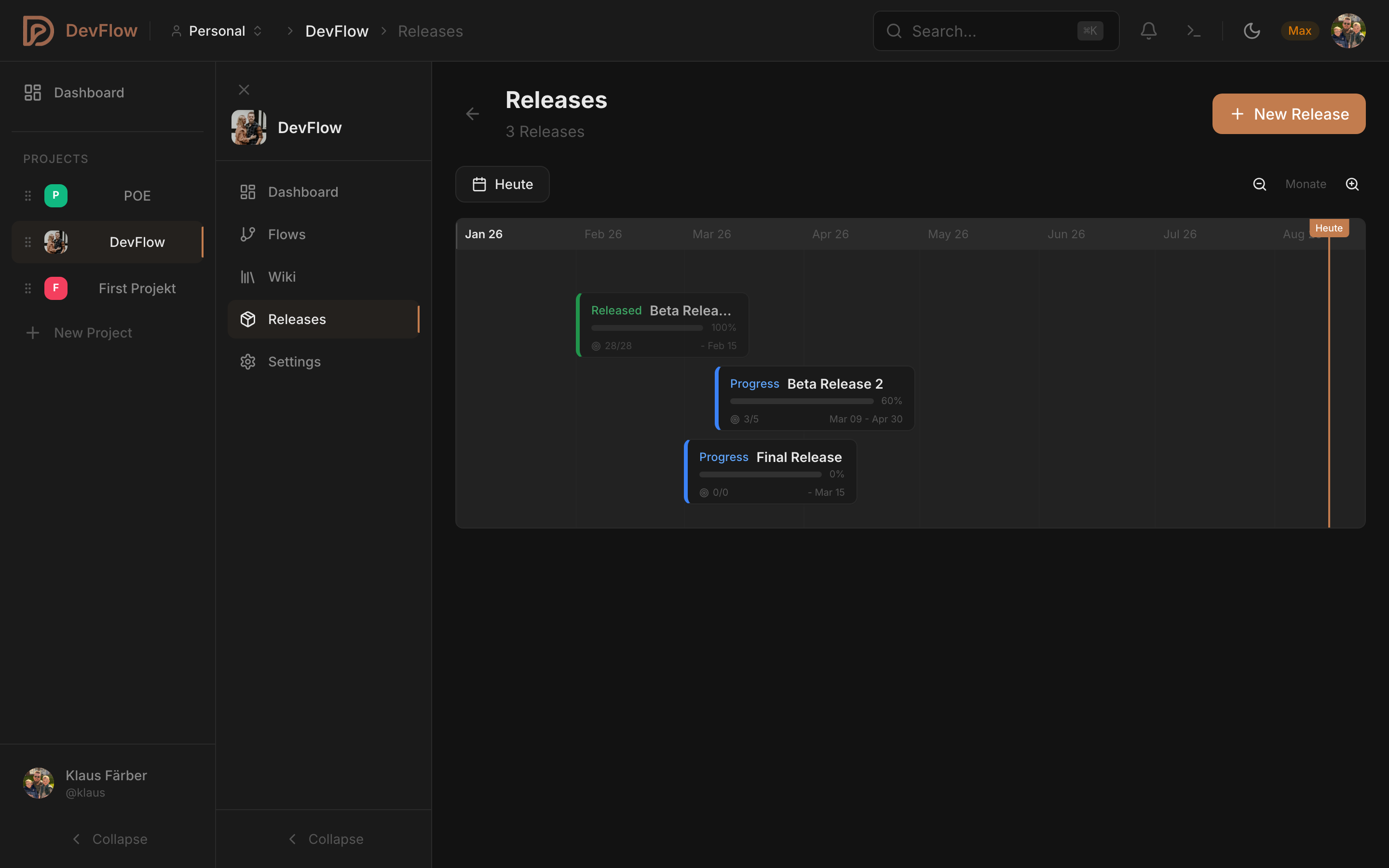
Task: Click the DevFlow project panel avatar
Action: tap(248, 127)
